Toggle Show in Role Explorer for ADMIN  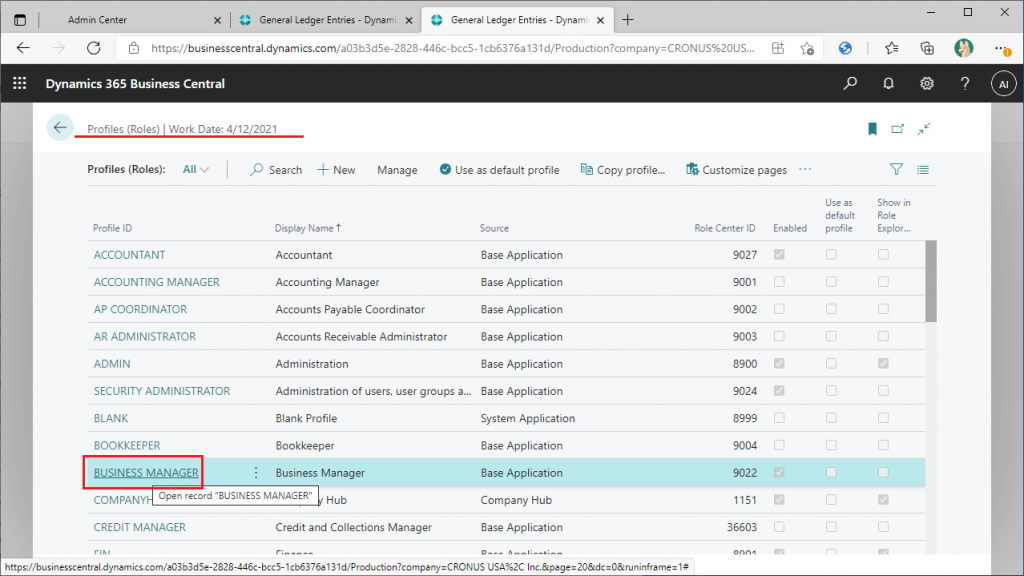click(883, 363)
